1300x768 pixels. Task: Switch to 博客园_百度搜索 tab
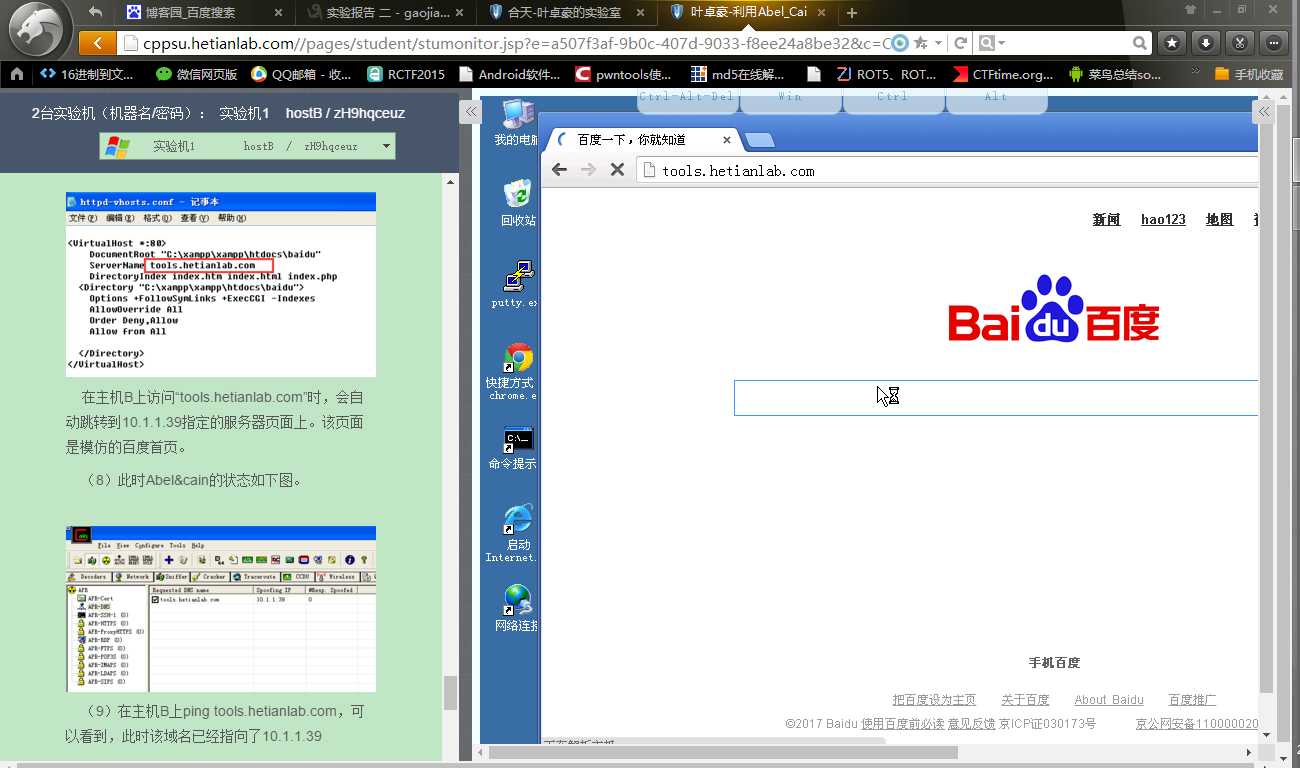[206, 13]
